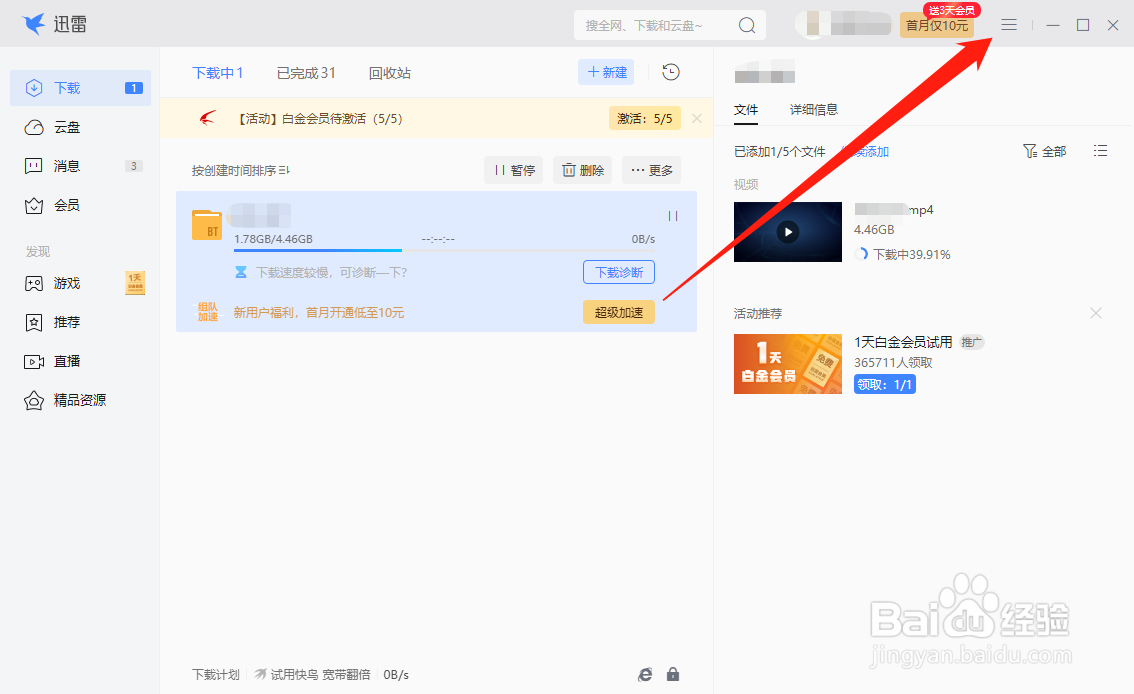Screen dimensions: 1134x694
Task: Click the 新建 new task button
Action: [x=606, y=72]
